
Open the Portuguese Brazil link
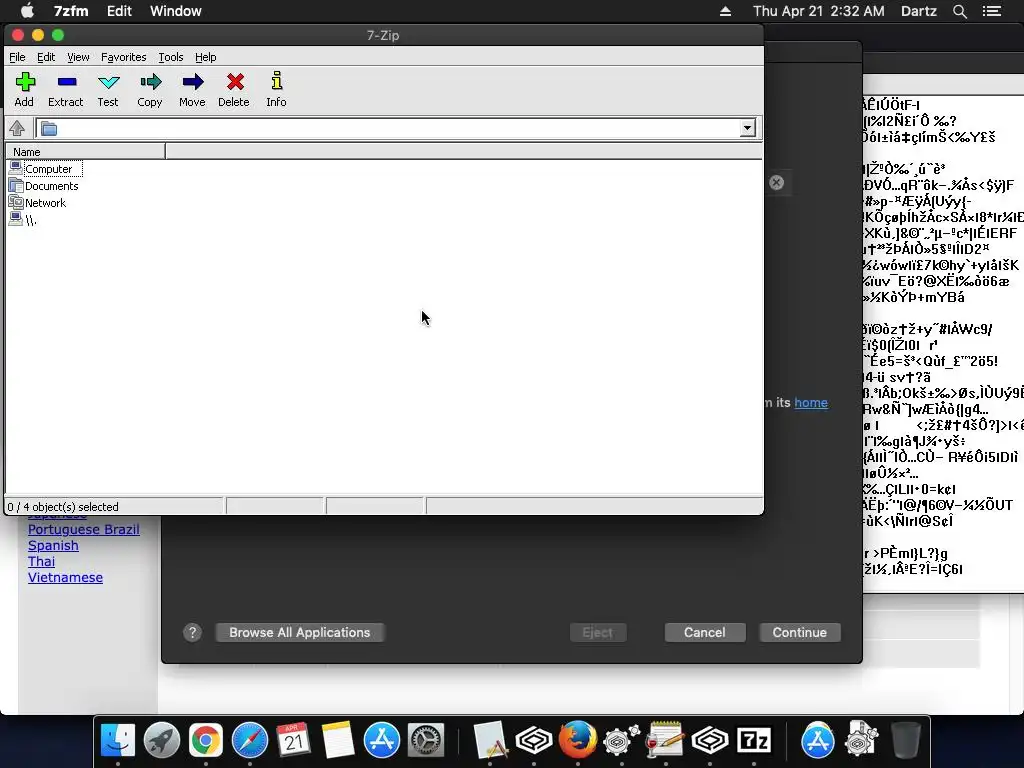84,530
